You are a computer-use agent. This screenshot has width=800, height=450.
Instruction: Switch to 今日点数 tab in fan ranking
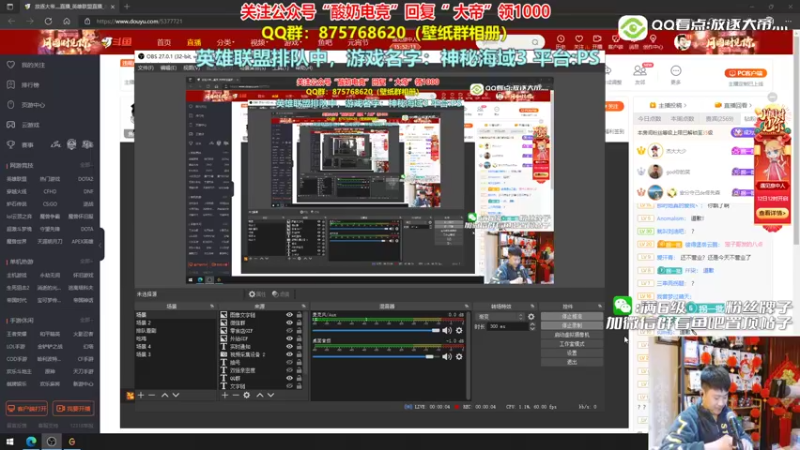[649, 119]
